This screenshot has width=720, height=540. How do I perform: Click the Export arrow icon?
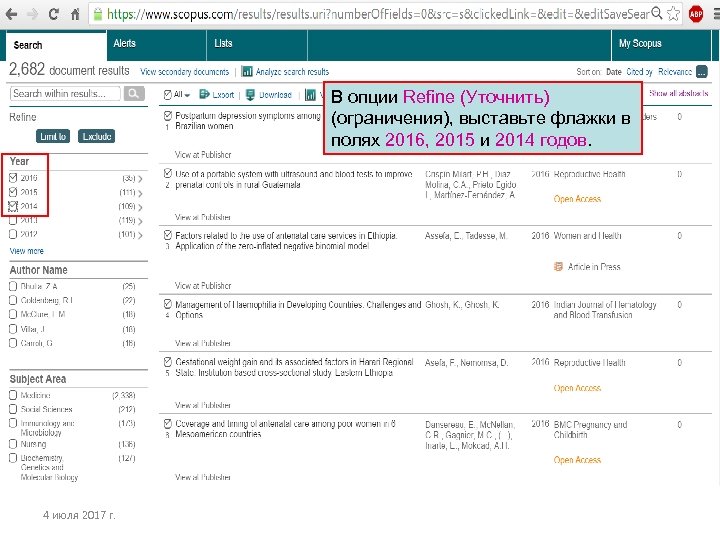coord(204,94)
